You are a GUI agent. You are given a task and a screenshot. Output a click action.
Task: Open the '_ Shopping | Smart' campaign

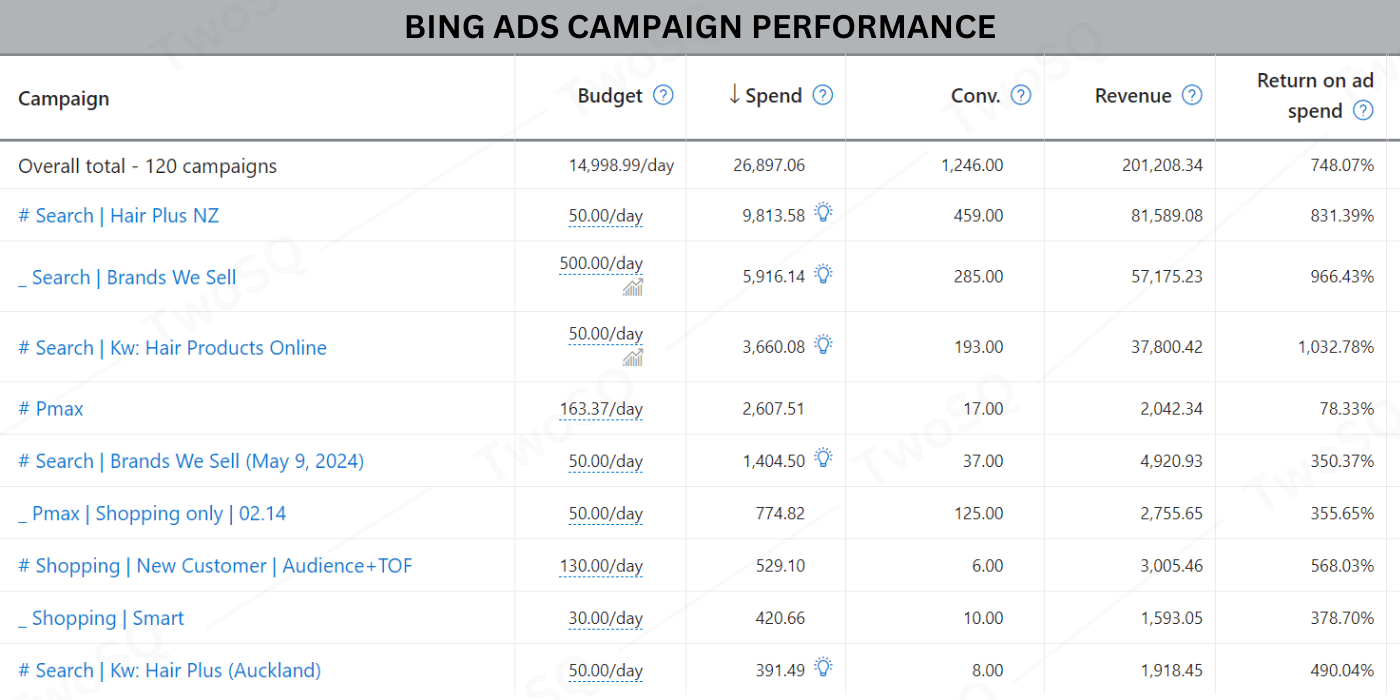(101, 619)
